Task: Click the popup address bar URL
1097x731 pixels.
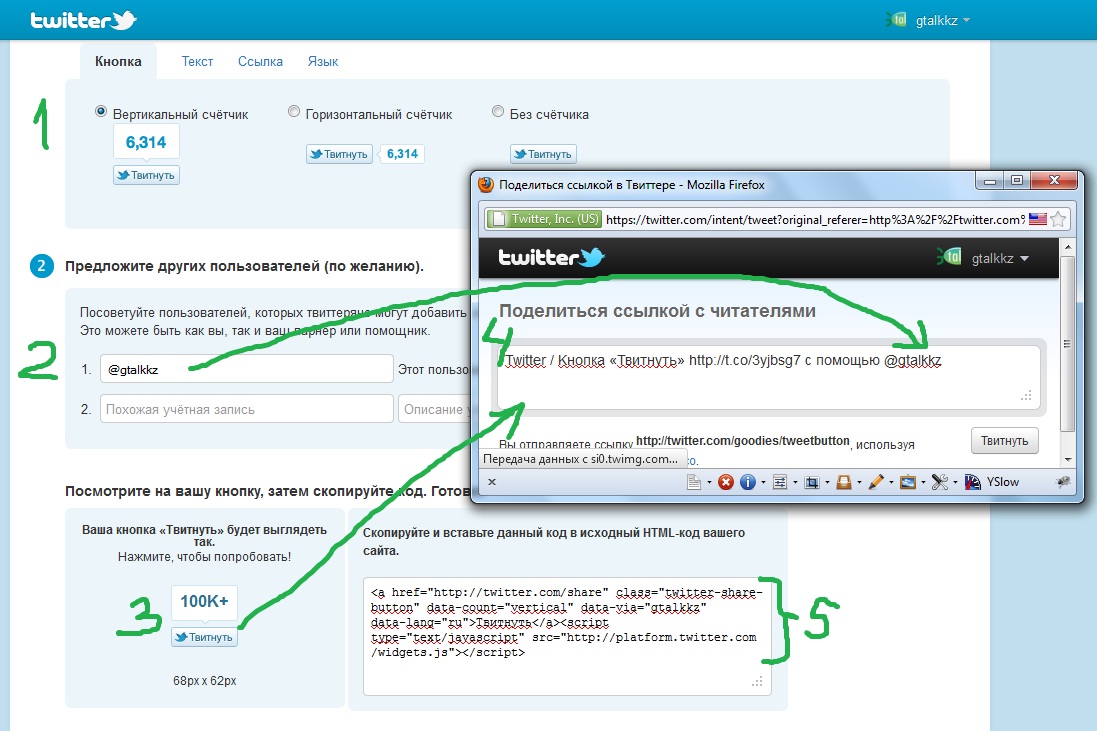Action: [815, 220]
